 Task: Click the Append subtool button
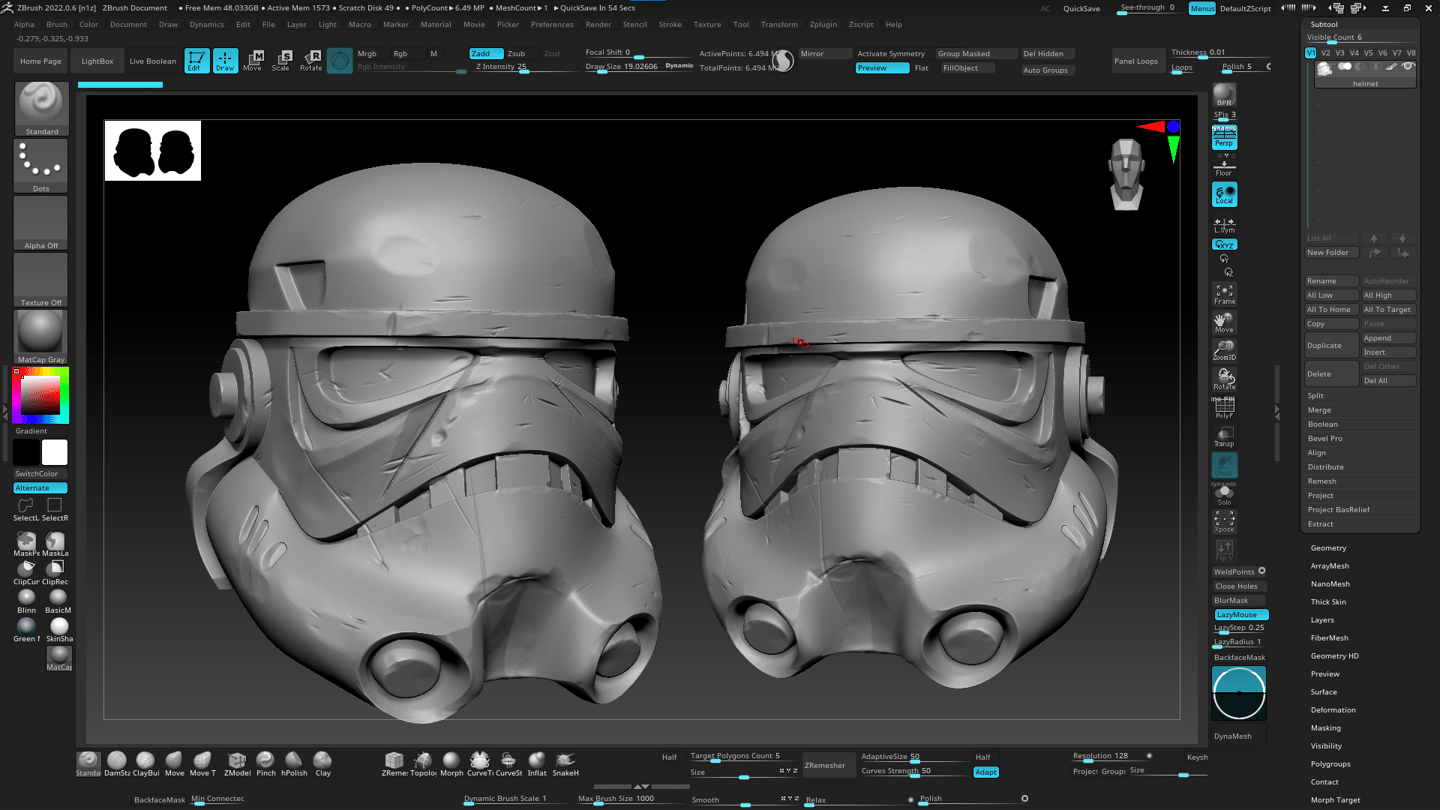1389,338
